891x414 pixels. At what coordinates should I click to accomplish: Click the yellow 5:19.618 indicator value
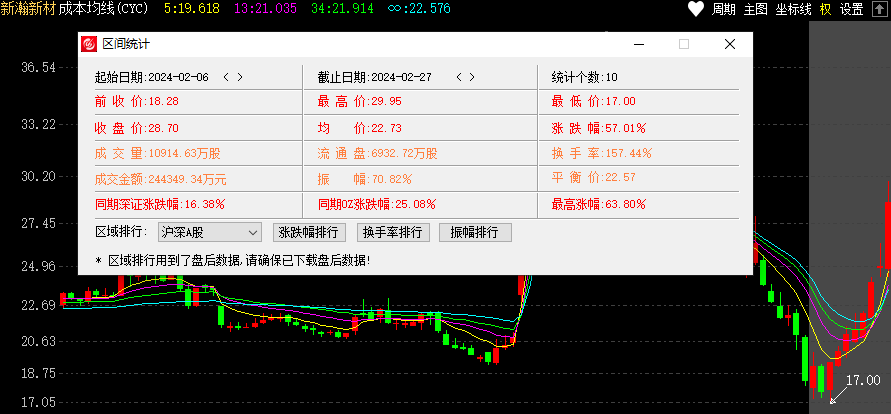192,8
